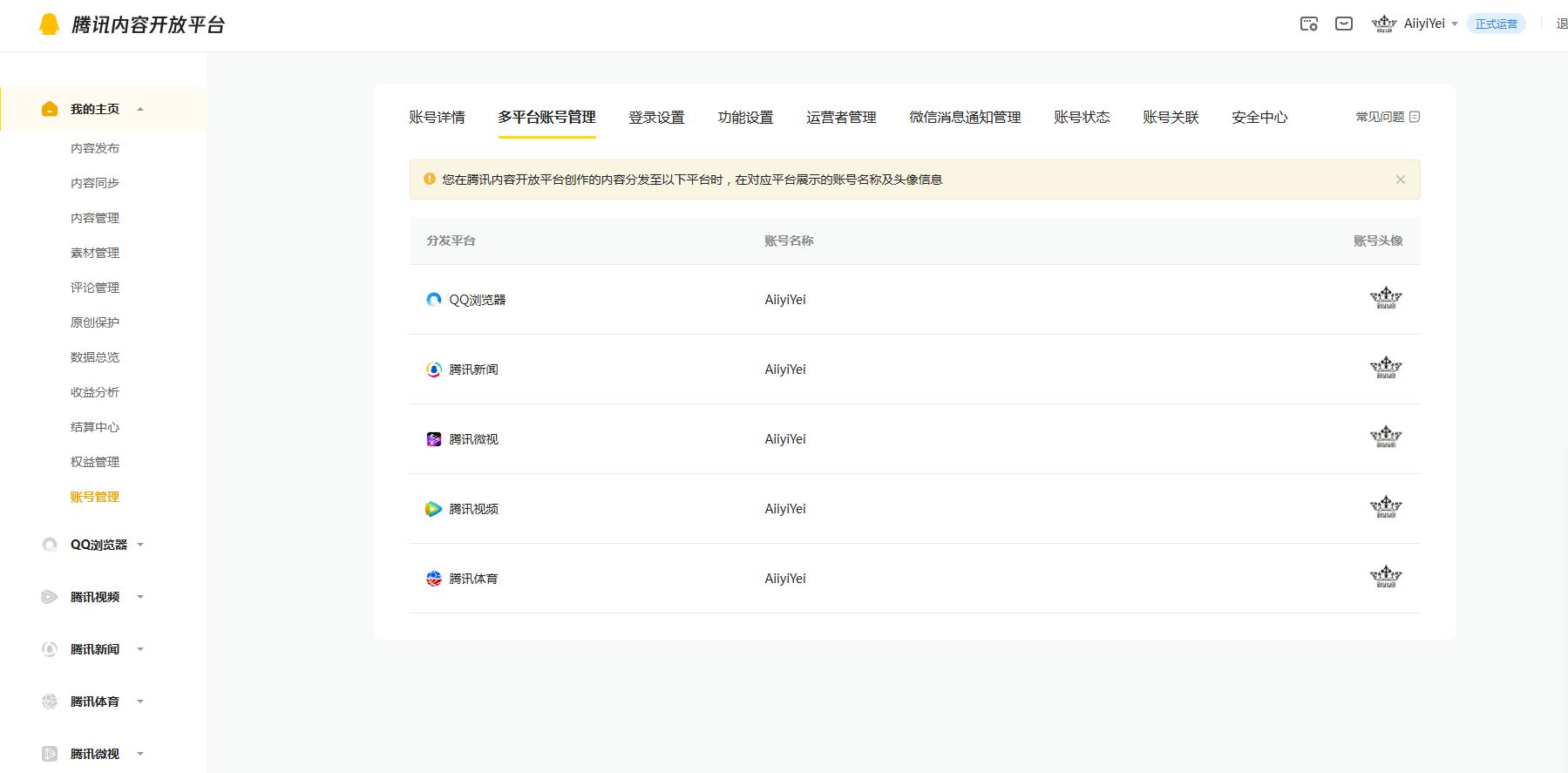Open the 登录设置 tab
Image resolution: width=1568 pixels, height=773 pixels.
tap(656, 117)
